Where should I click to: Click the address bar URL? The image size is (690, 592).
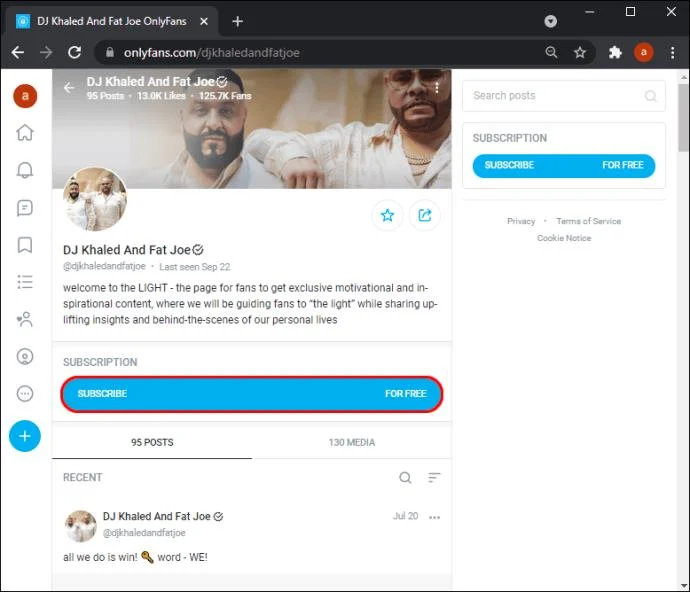[212, 53]
